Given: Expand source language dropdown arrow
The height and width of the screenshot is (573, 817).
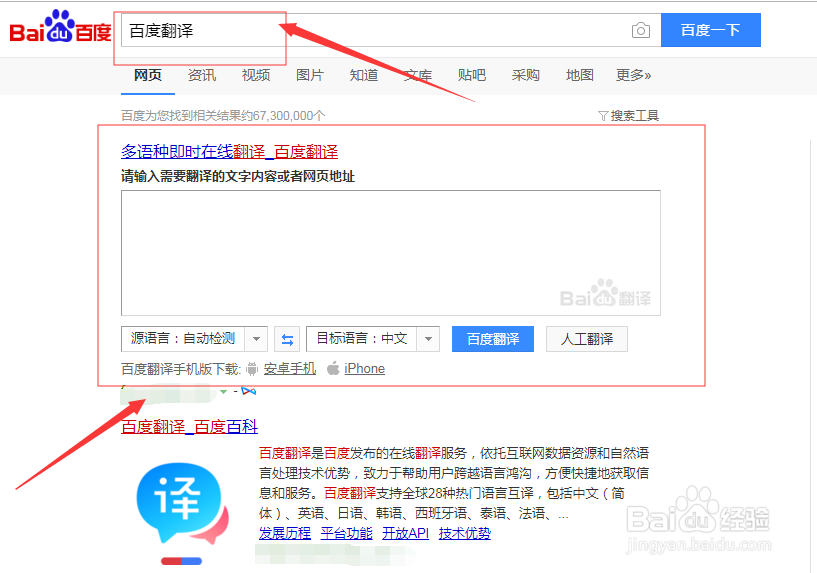Looking at the screenshot, I should [x=256, y=339].
